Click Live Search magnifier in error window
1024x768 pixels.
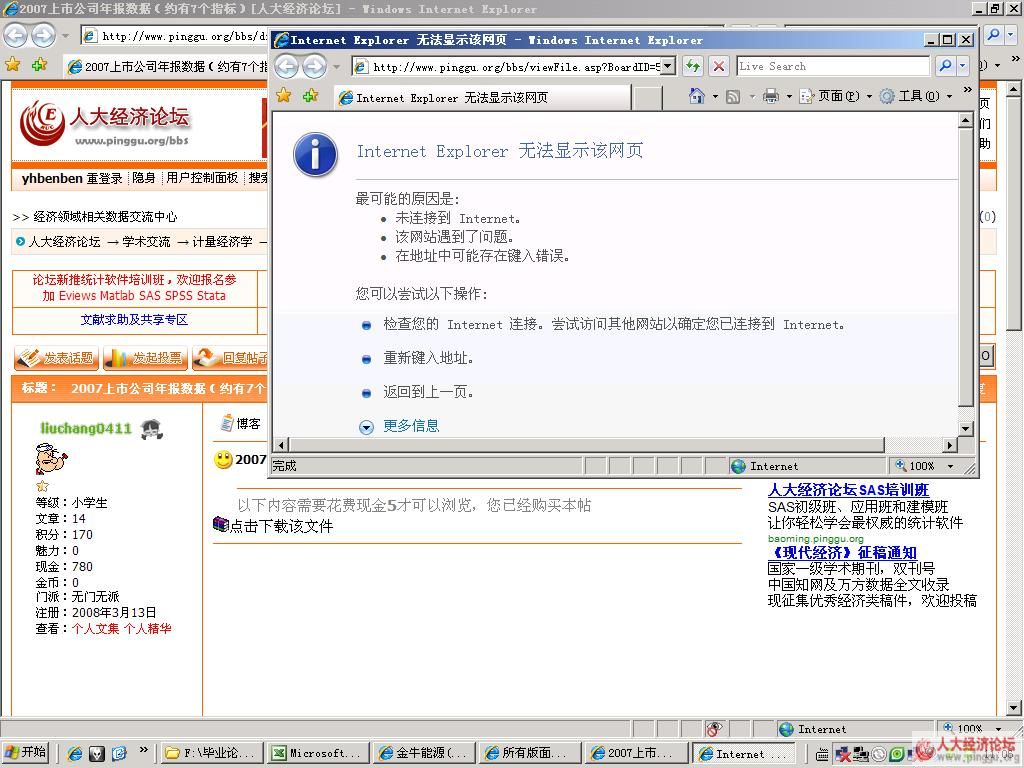pos(944,65)
